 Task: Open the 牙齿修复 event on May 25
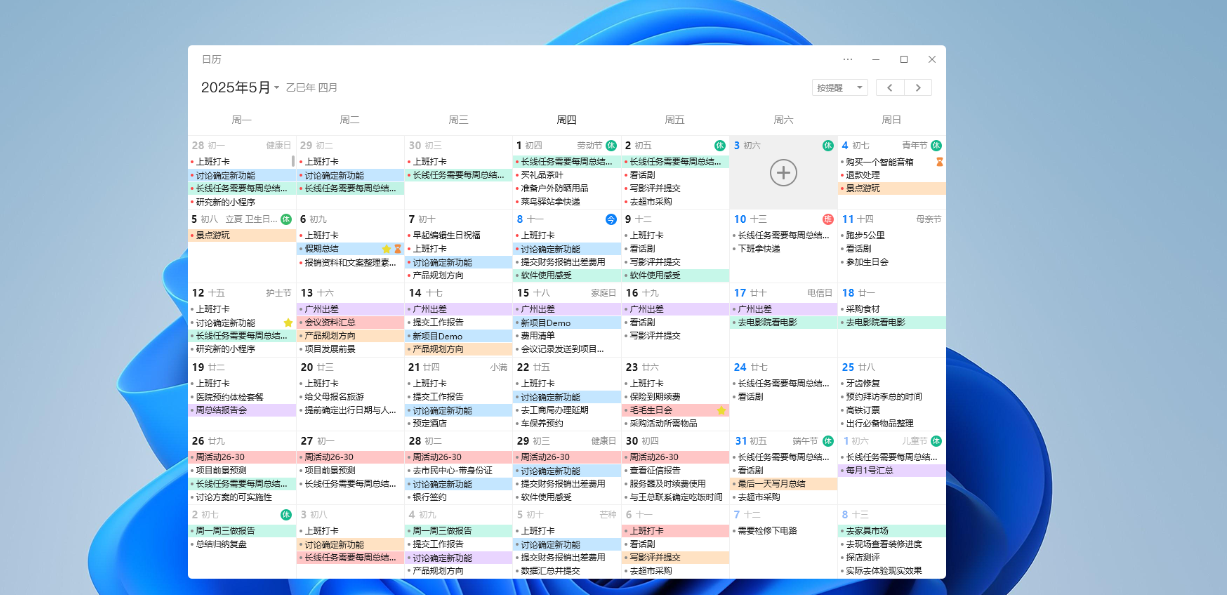coord(891,383)
